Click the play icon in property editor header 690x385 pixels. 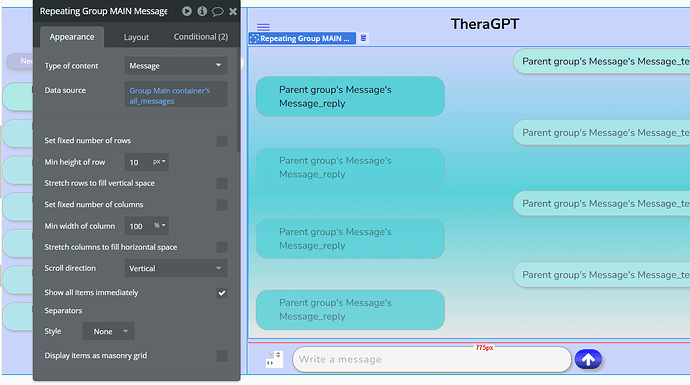187,11
